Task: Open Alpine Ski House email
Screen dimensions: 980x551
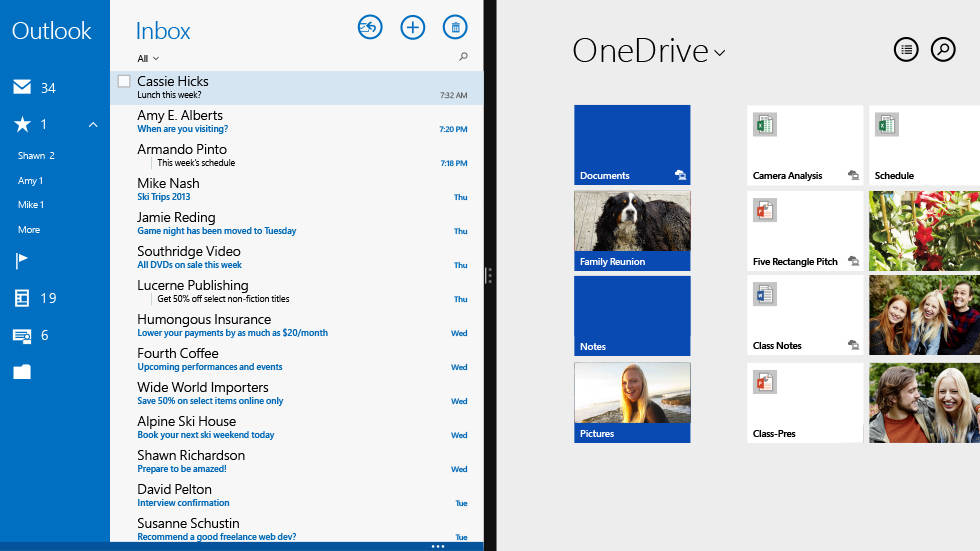Action: click(297, 428)
